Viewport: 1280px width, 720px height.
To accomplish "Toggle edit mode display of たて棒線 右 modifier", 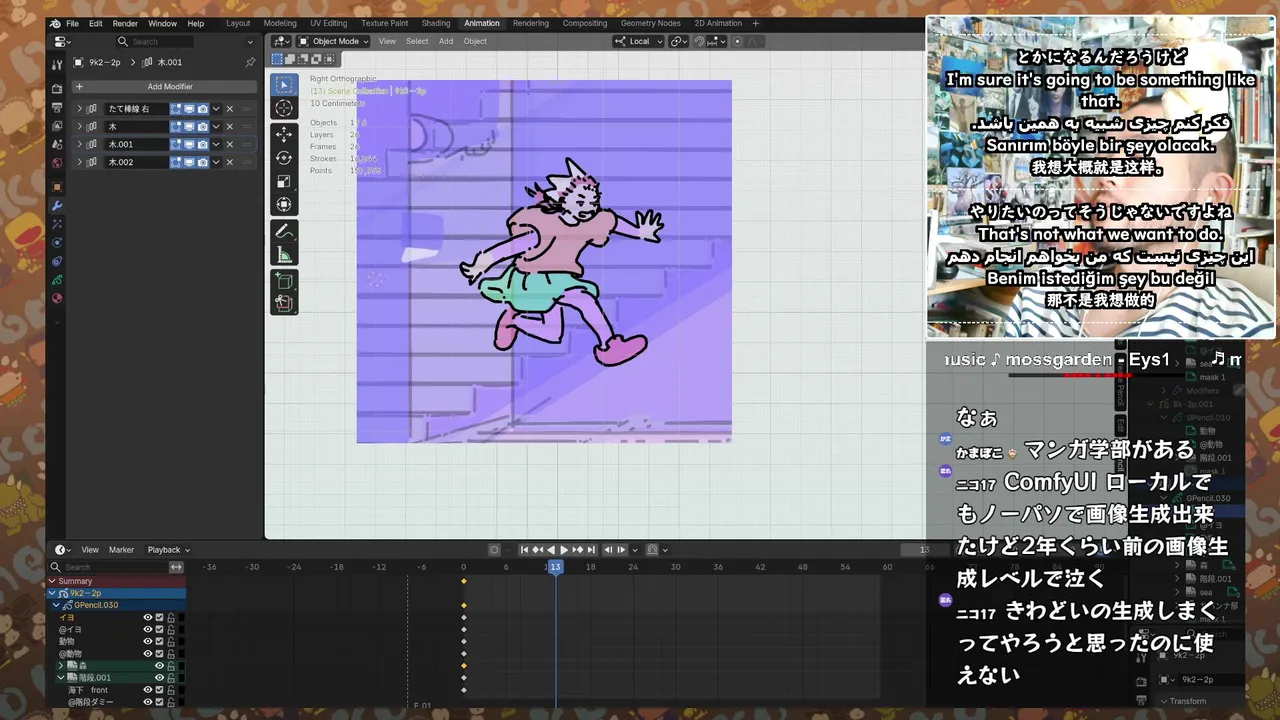I will [176, 109].
